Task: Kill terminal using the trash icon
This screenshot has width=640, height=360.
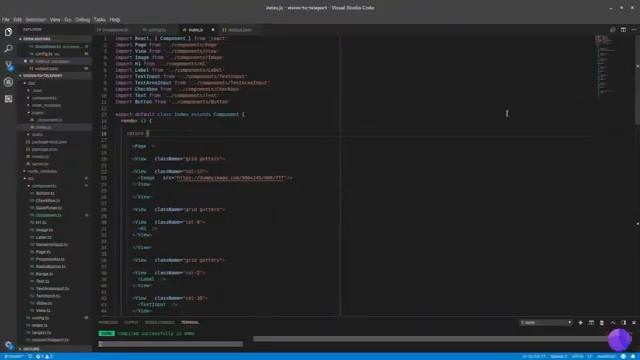Action: tap(602, 322)
